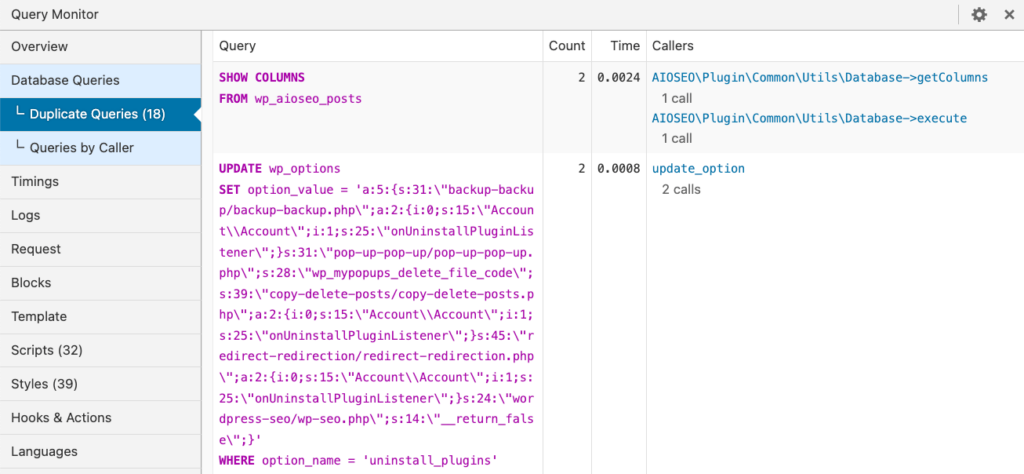Click the 0.0024 time value
The height and width of the screenshot is (474, 1024).
coord(618,78)
